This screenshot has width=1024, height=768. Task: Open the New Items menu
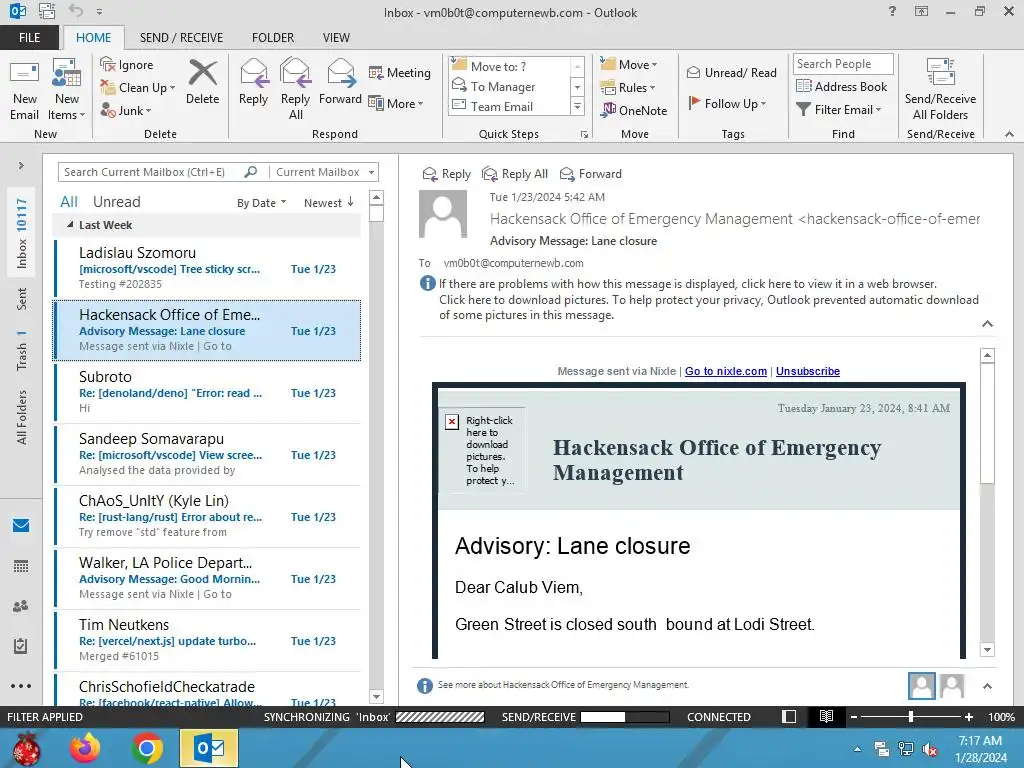[x=67, y=90]
